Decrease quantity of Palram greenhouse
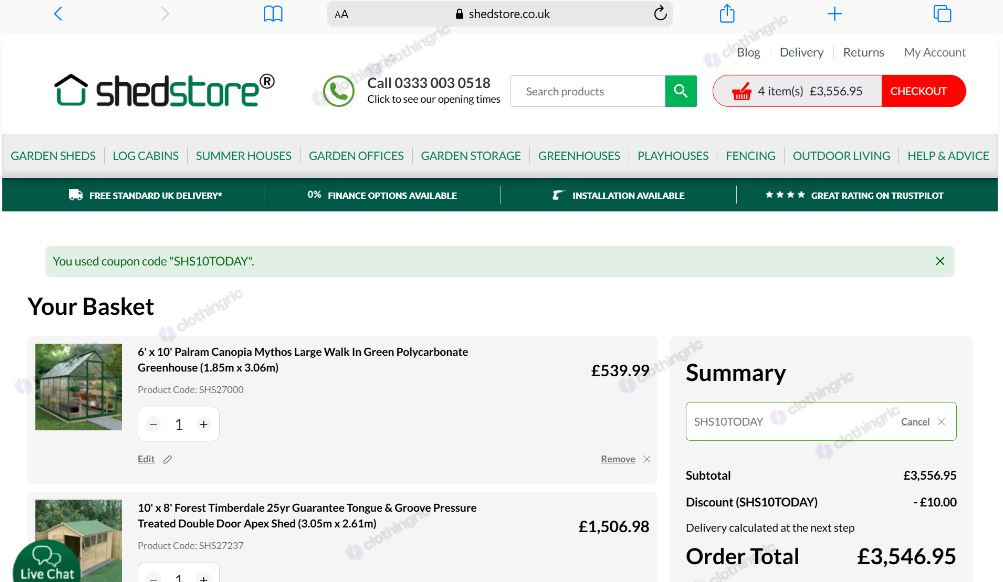This screenshot has width=1003, height=582. point(154,424)
